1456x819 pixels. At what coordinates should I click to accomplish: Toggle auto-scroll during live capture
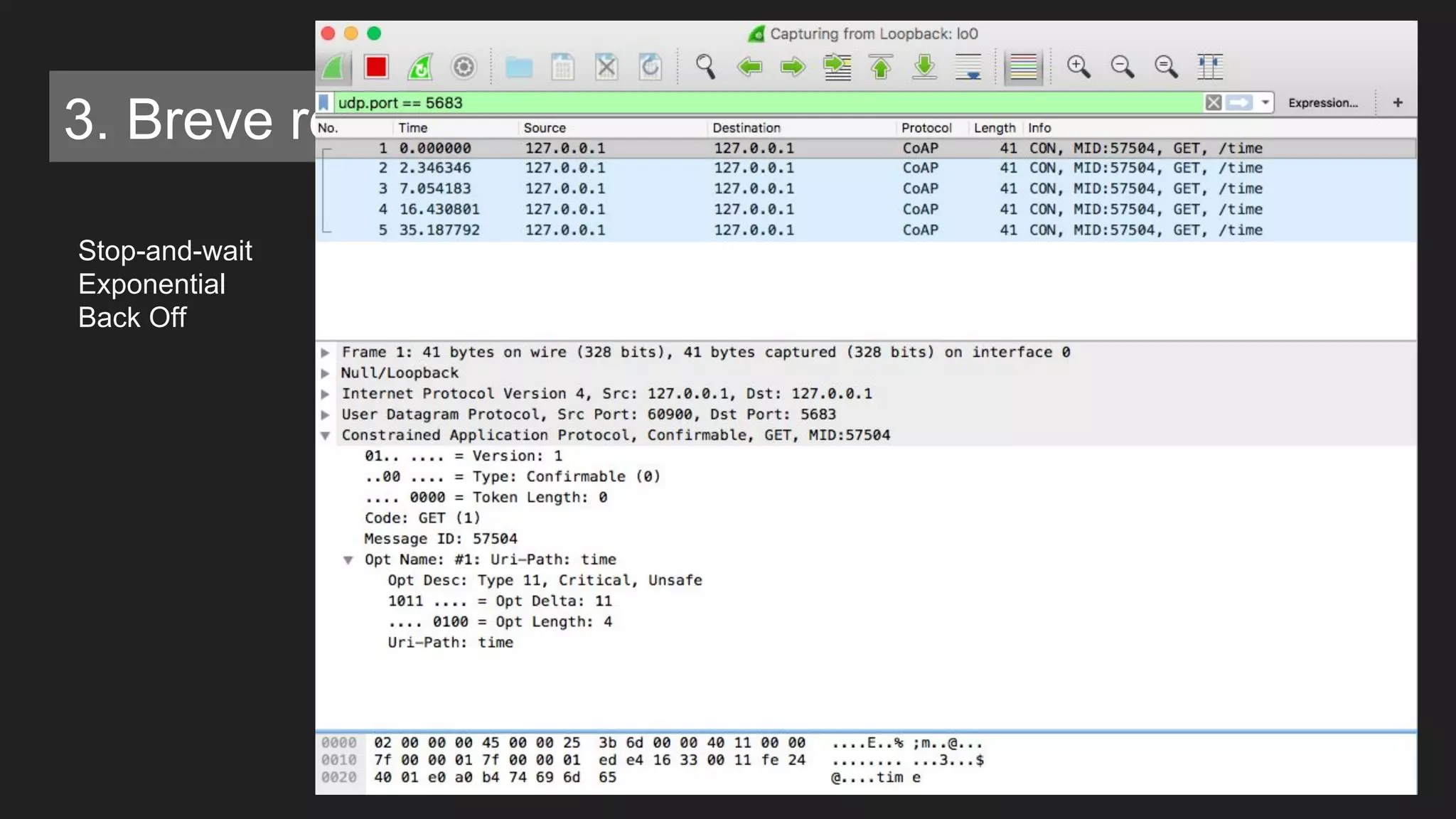tap(968, 67)
